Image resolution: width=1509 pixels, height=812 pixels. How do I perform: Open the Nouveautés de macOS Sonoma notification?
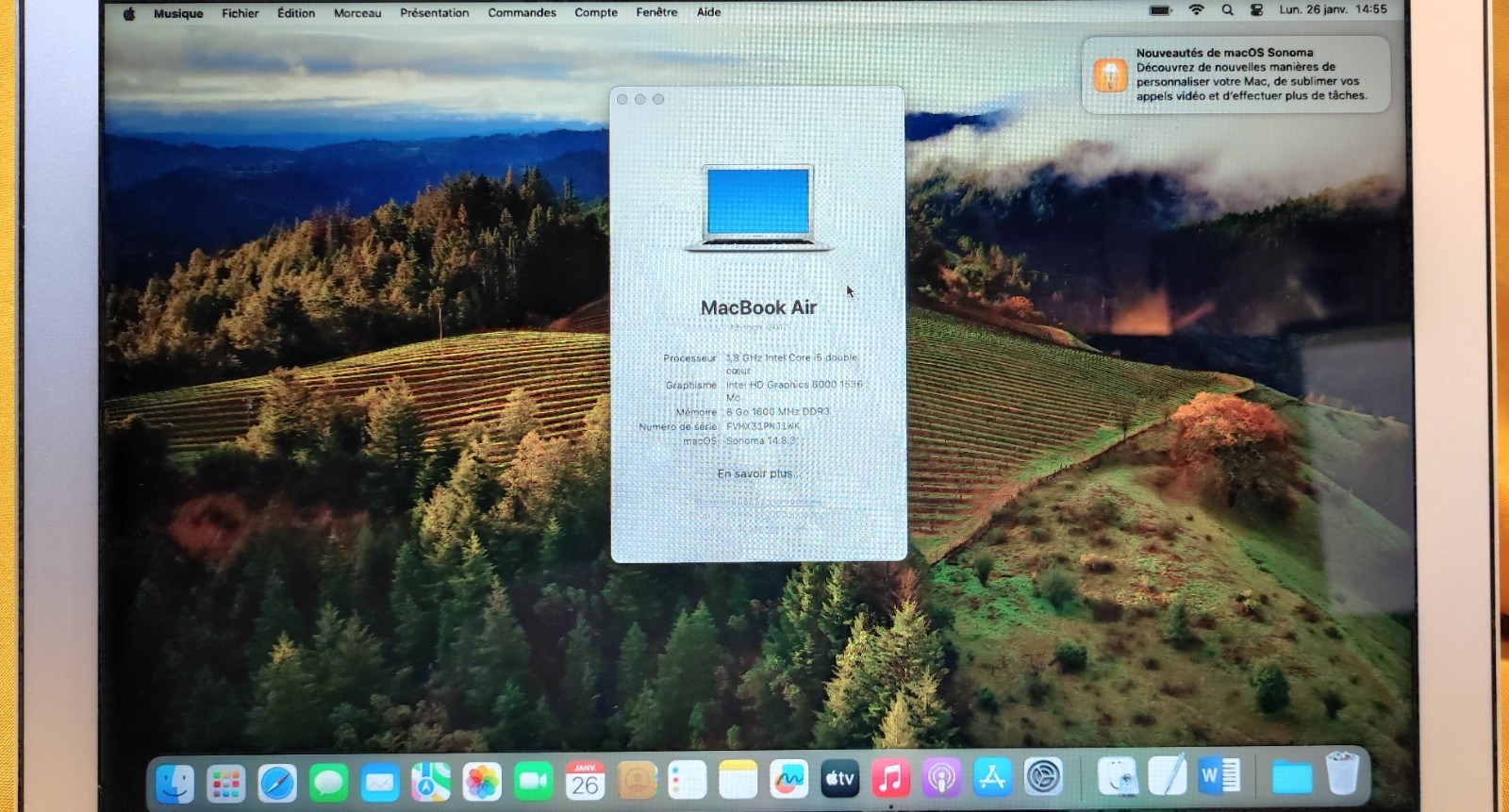point(1235,75)
